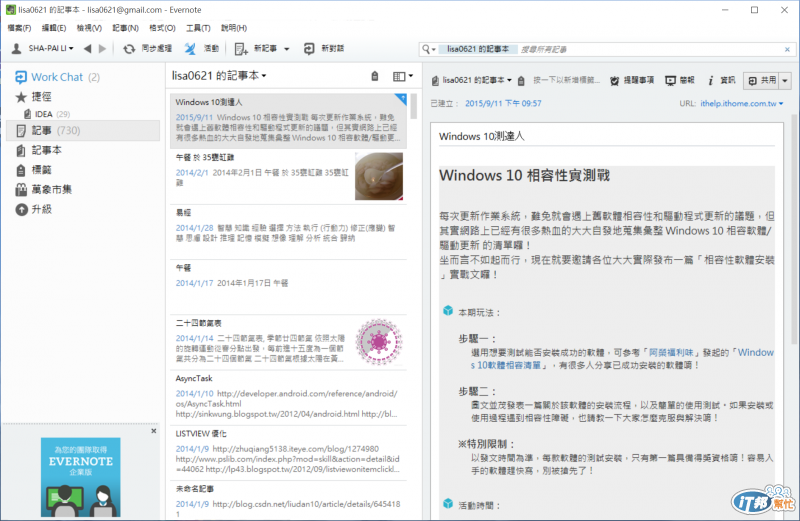Go back with left navigation arrow

pyautogui.click(x=87, y=48)
